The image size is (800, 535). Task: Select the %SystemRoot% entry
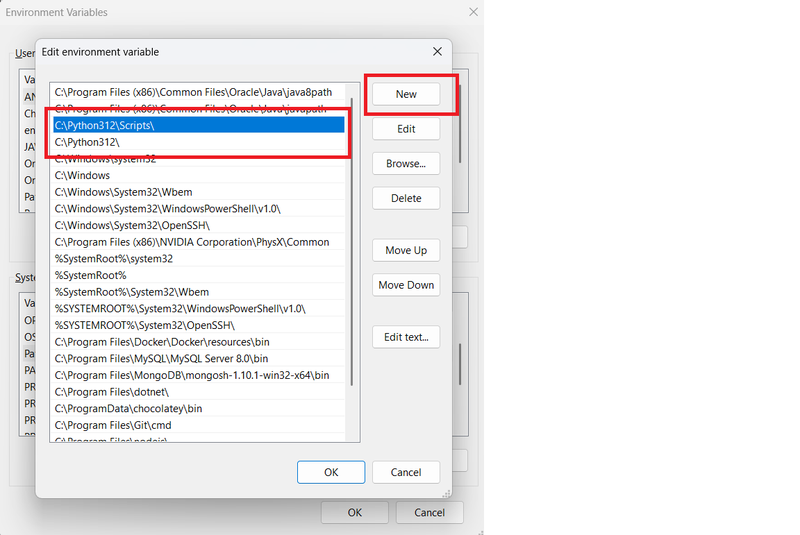(199, 275)
